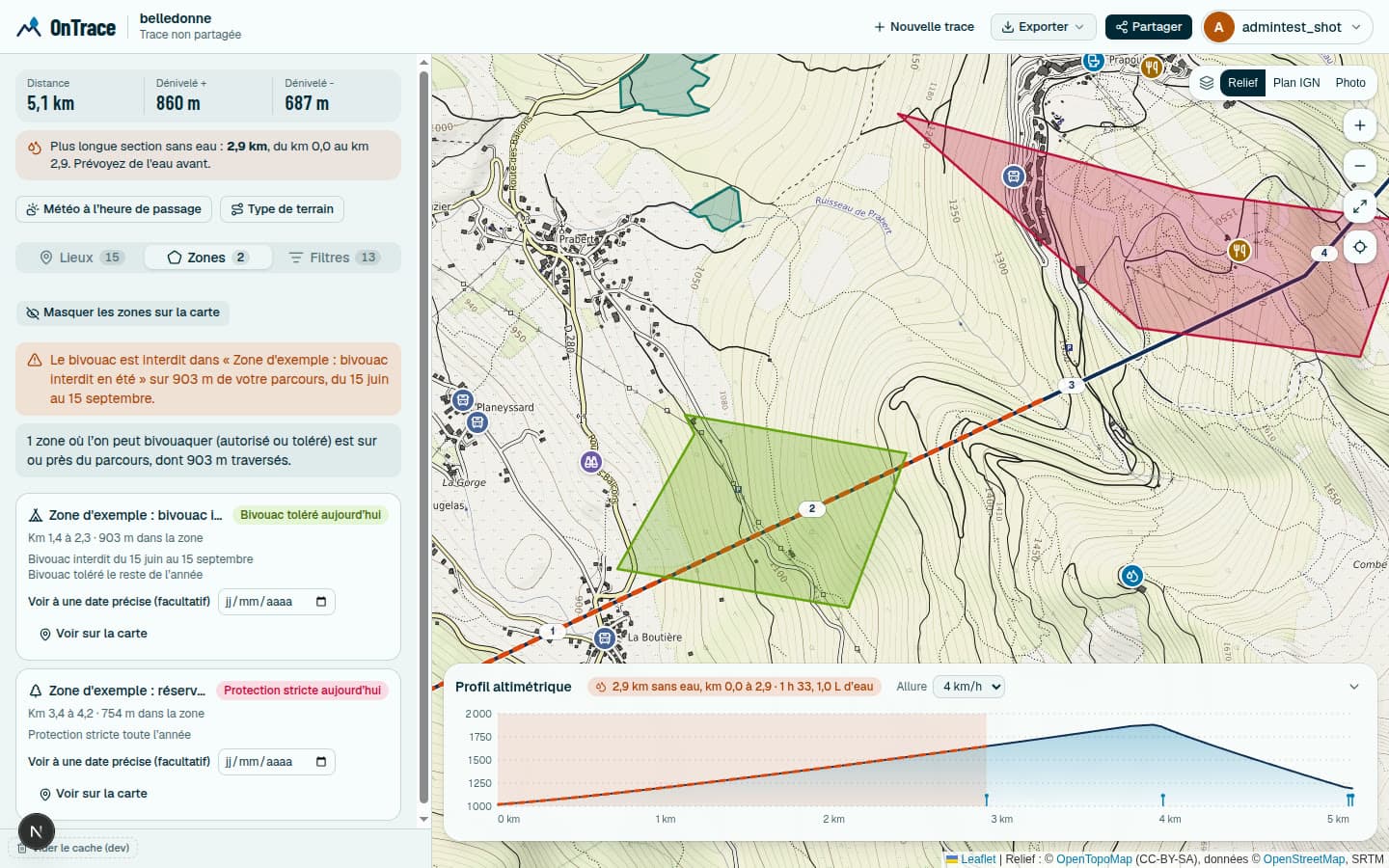Open the Lieux tab
1389x868 pixels.
click(81, 258)
